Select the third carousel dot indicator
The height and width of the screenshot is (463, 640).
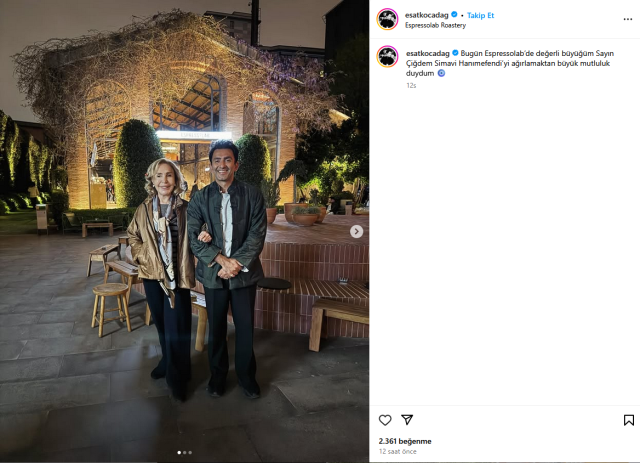click(190, 452)
